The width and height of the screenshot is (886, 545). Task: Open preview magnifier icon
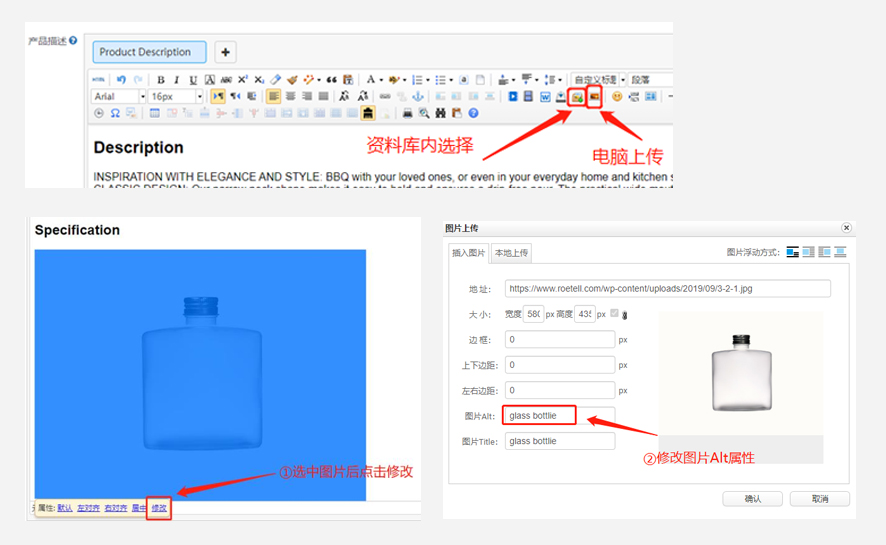tap(424, 114)
